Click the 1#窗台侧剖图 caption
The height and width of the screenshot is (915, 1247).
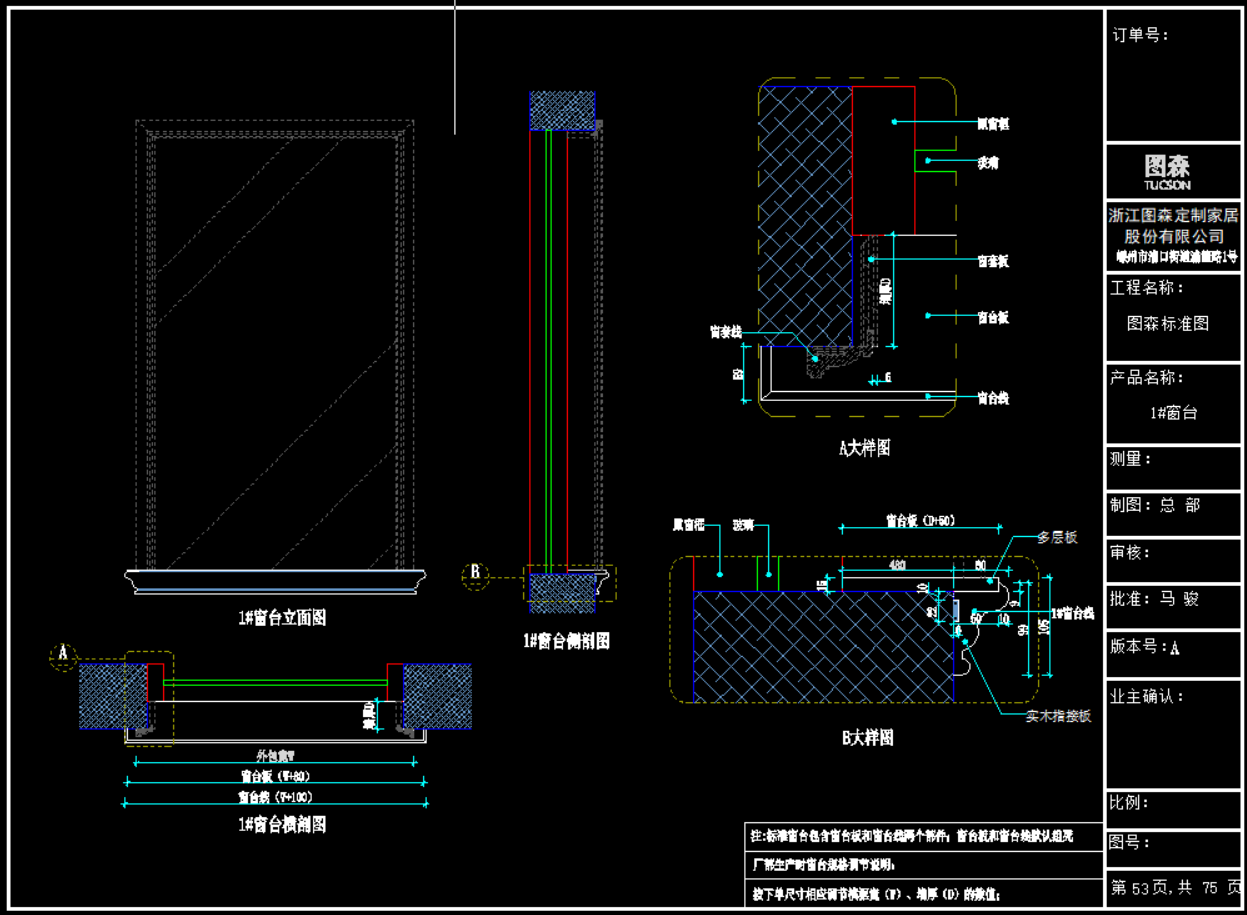565,641
